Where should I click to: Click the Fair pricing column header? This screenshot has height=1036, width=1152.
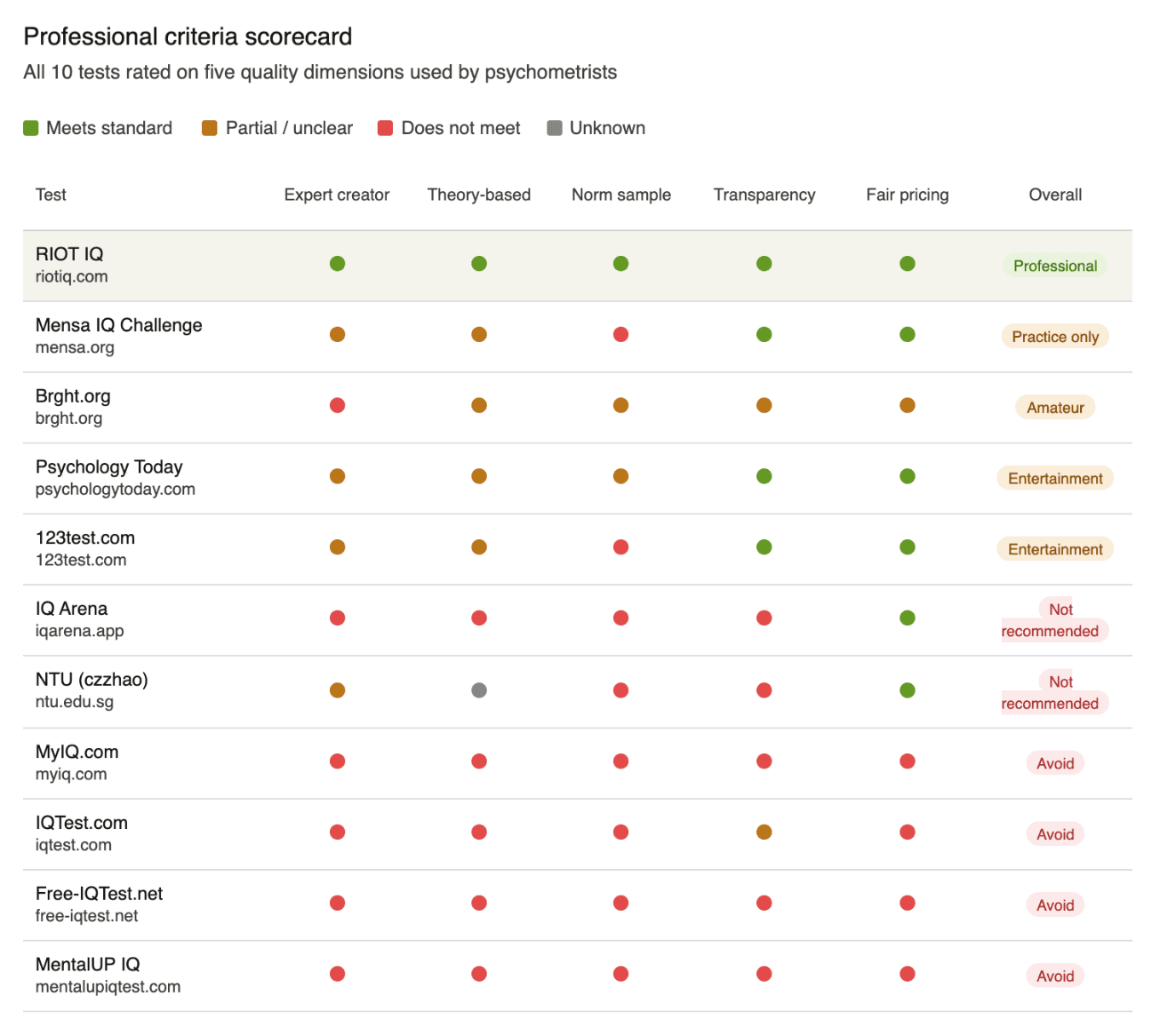(x=908, y=195)
